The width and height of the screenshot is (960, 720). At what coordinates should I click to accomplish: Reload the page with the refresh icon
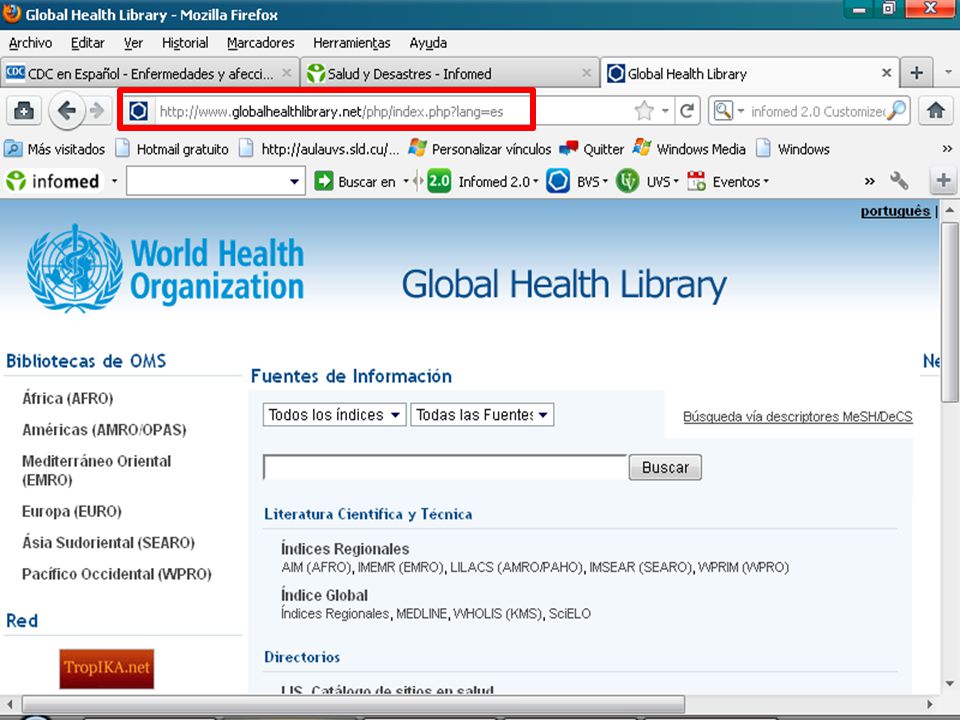[687, 111]
